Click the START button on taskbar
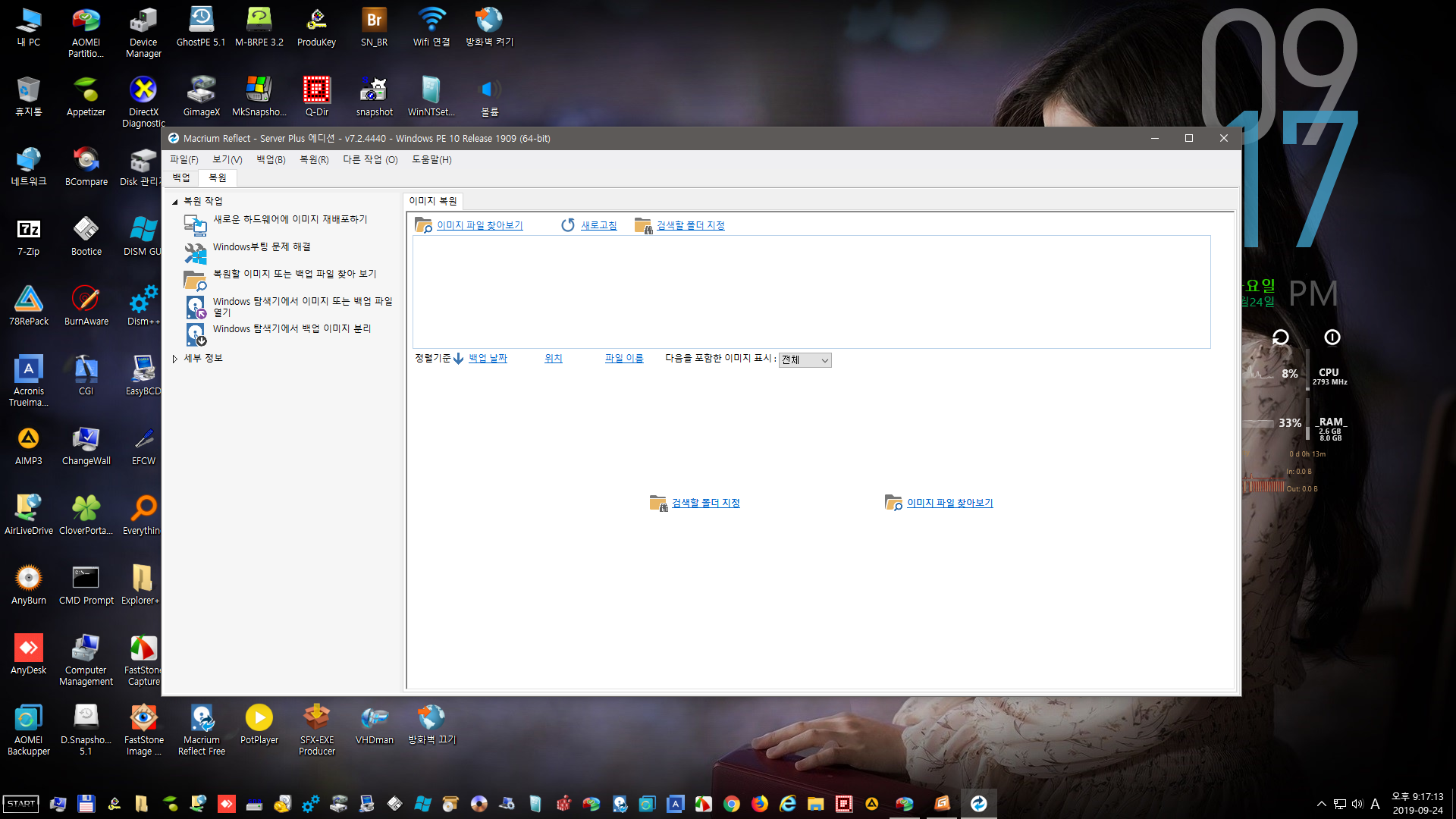The image size is (1456, 819). click(21, 804)
